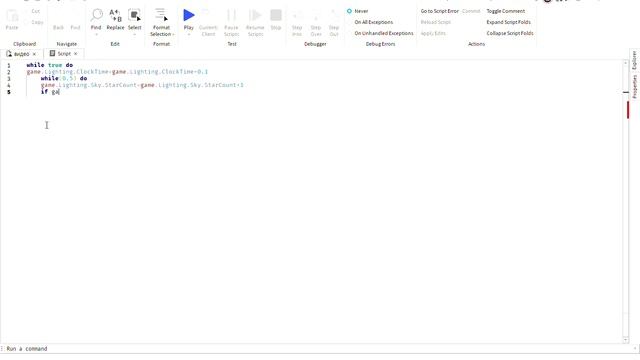Click the Stop square icon
The image size is (640, 360).
click(276, 16)
